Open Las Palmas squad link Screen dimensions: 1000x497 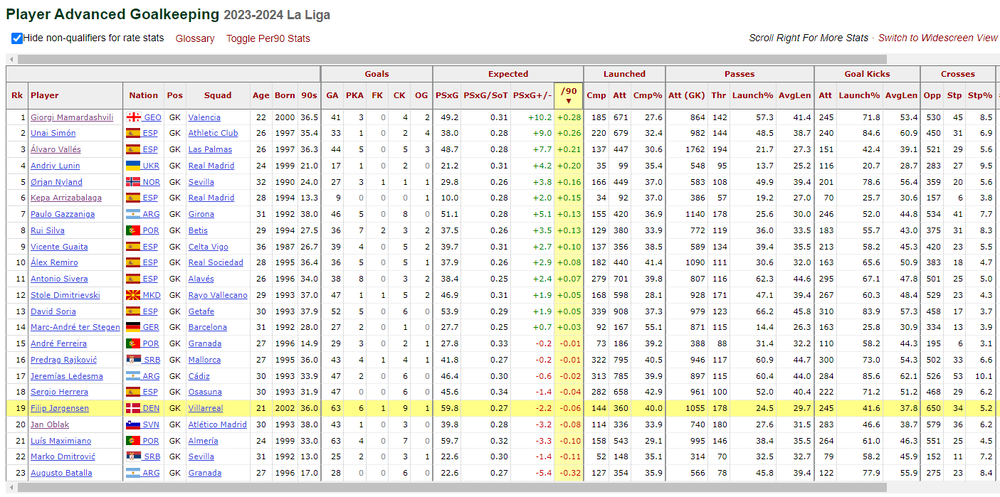click(210, 149)
